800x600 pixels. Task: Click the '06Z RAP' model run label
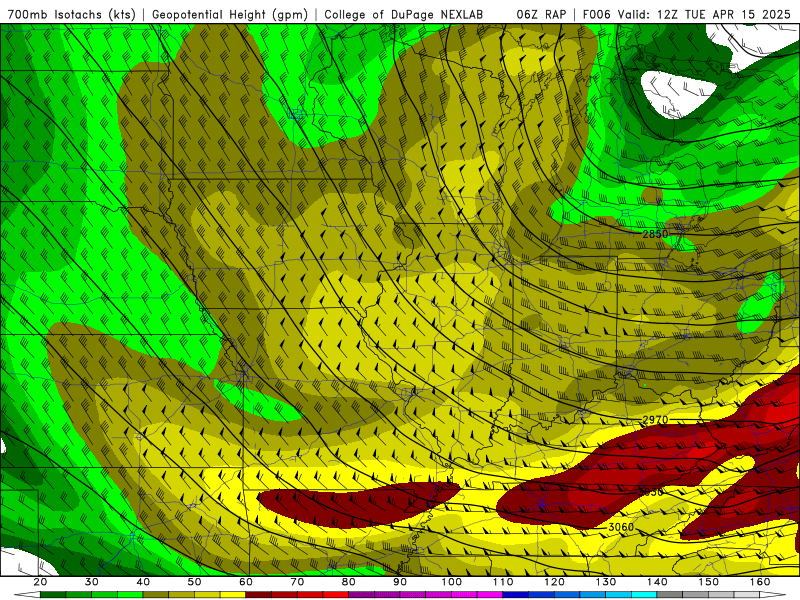(541, 14)
